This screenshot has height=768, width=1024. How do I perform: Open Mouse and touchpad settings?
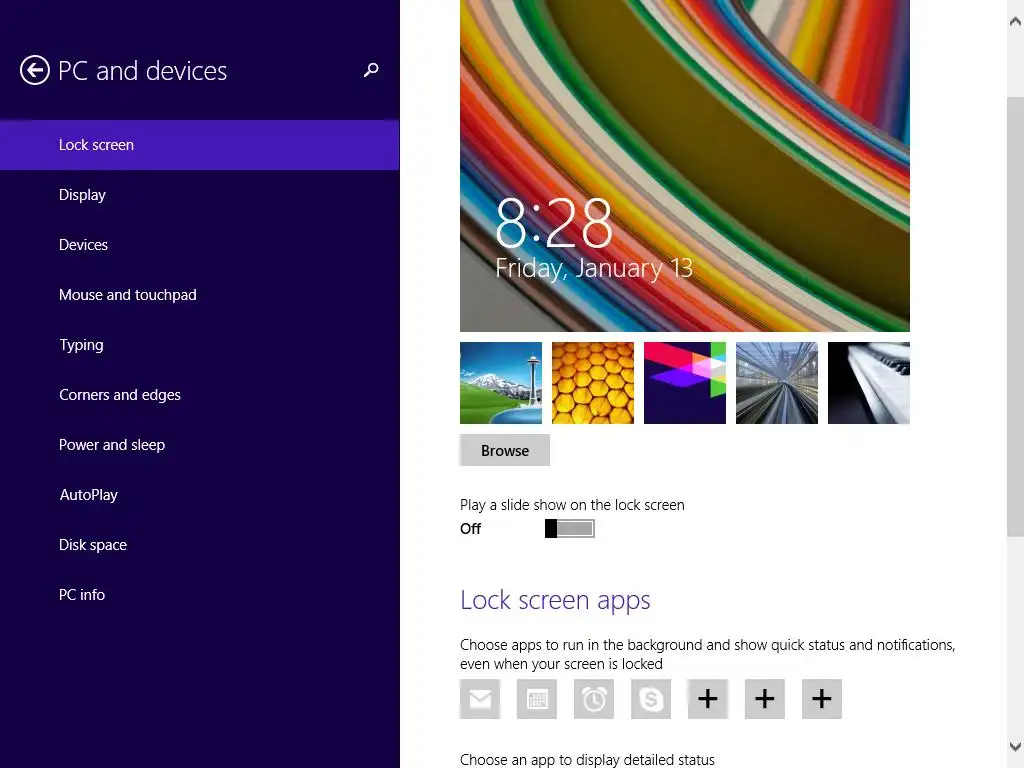tap(200, 295)
